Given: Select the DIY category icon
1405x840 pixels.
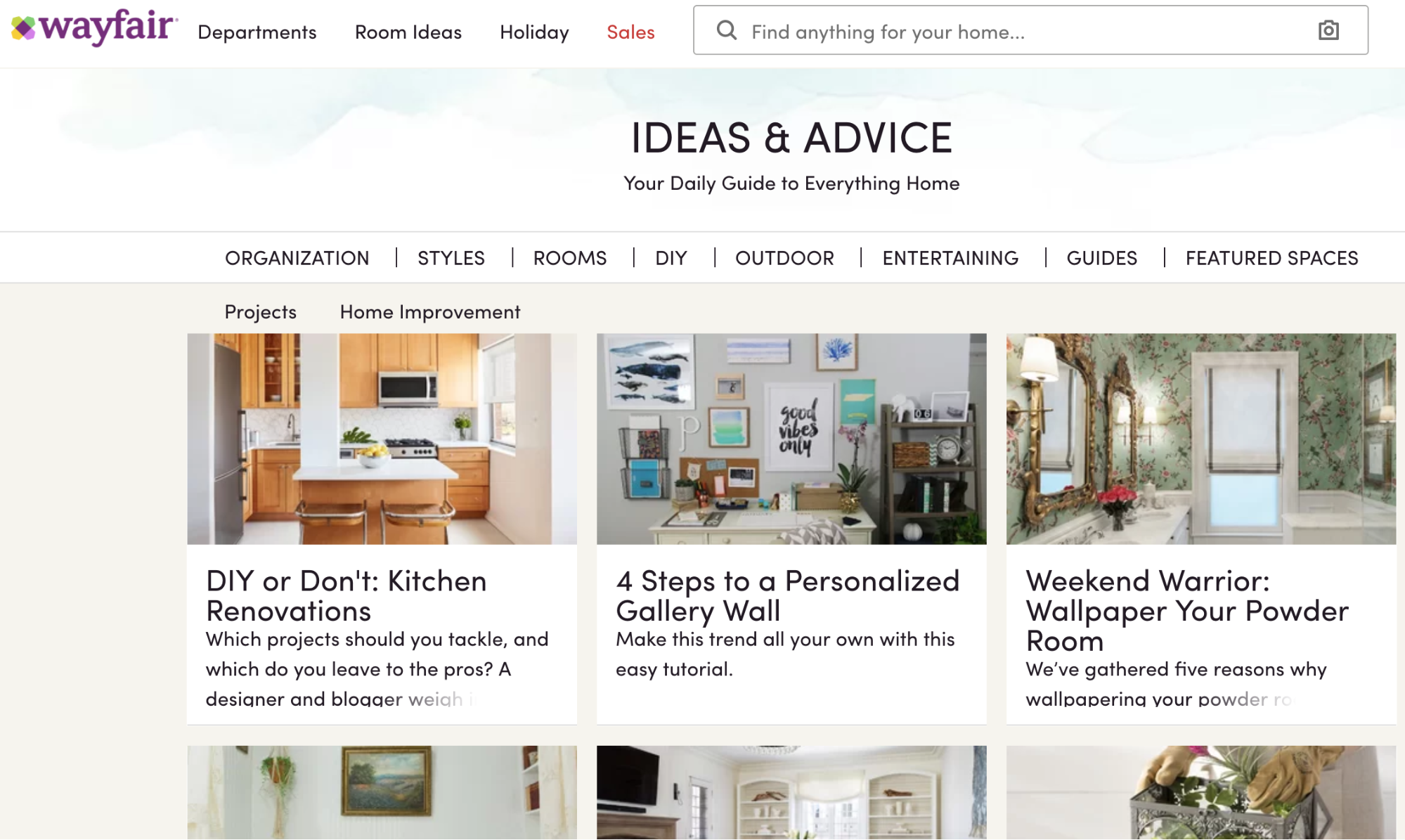Looking at the screenshot, I should (670, 257).
